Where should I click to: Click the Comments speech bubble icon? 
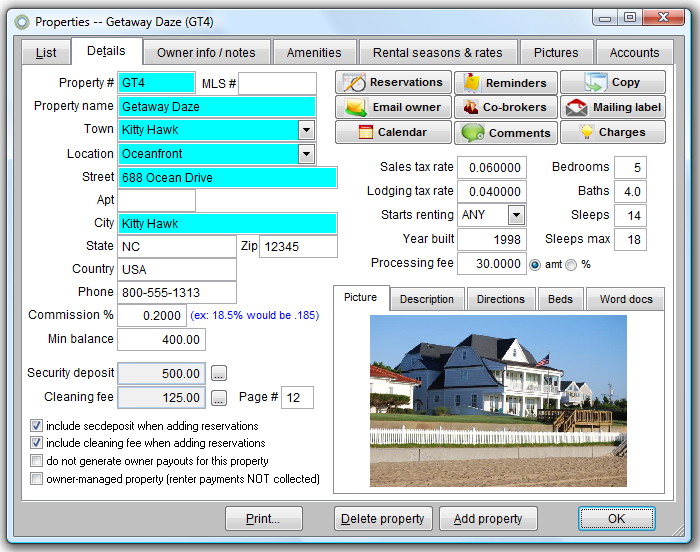473,133
